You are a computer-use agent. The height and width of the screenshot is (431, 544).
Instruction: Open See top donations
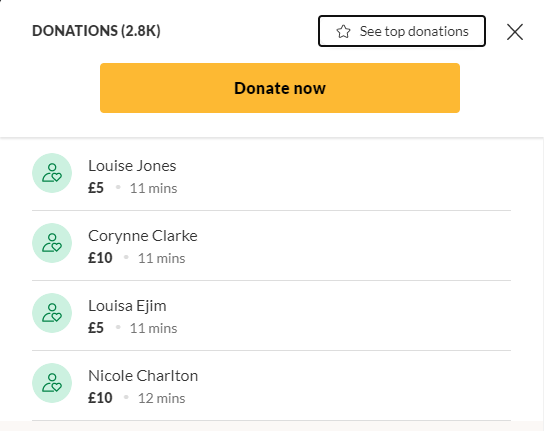tap(402, 31)
